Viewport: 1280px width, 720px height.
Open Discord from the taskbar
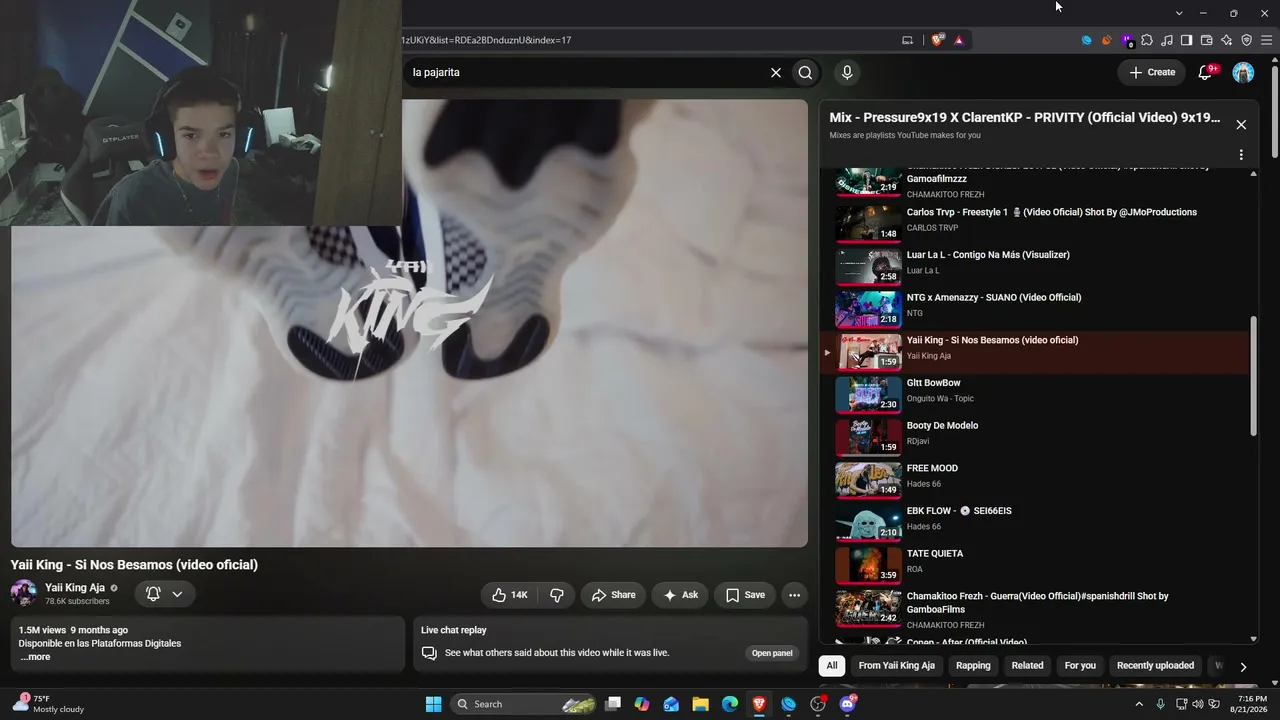click(848, 704)
